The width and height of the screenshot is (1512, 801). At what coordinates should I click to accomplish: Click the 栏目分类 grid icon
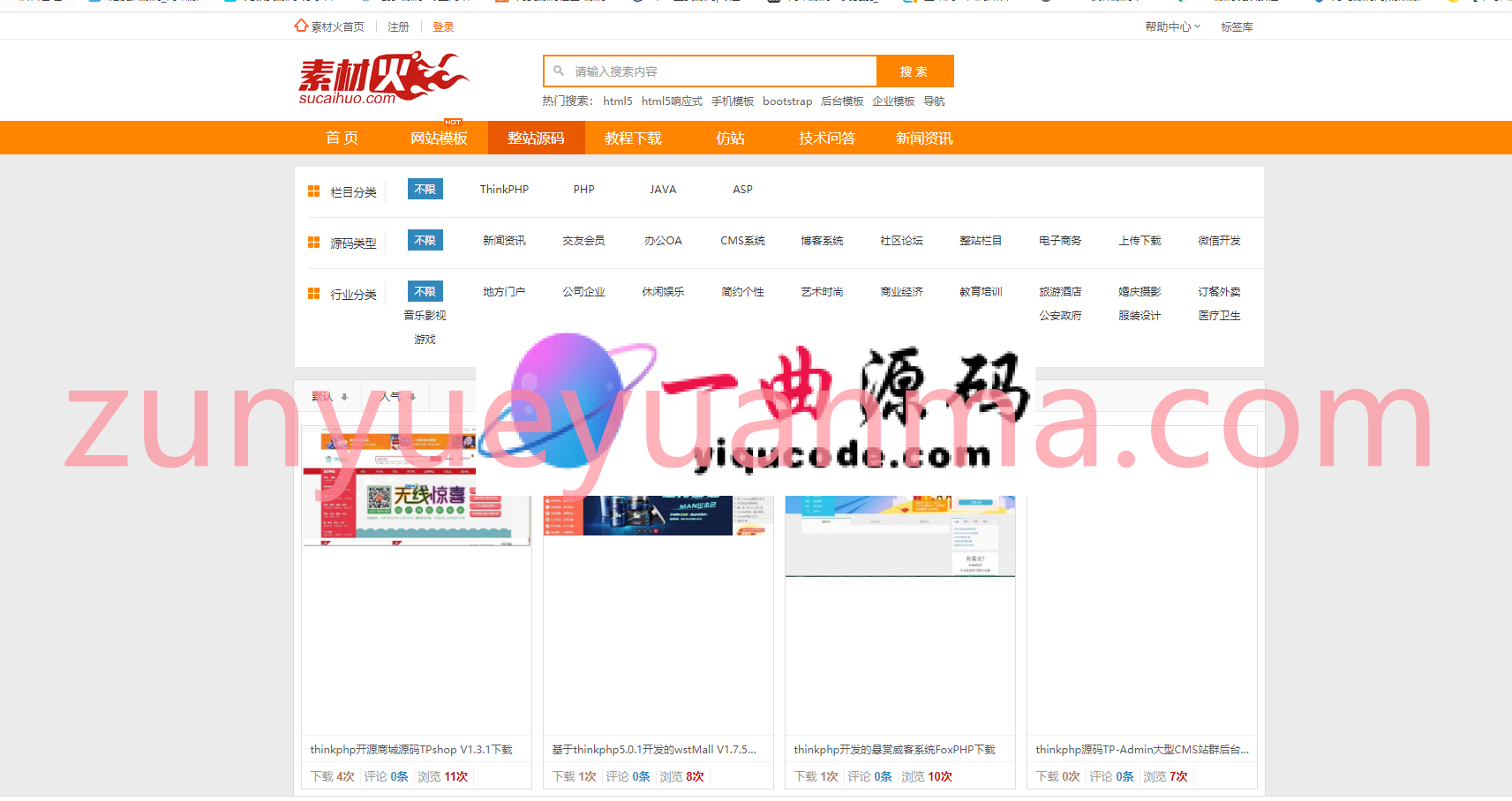(313, 191)
